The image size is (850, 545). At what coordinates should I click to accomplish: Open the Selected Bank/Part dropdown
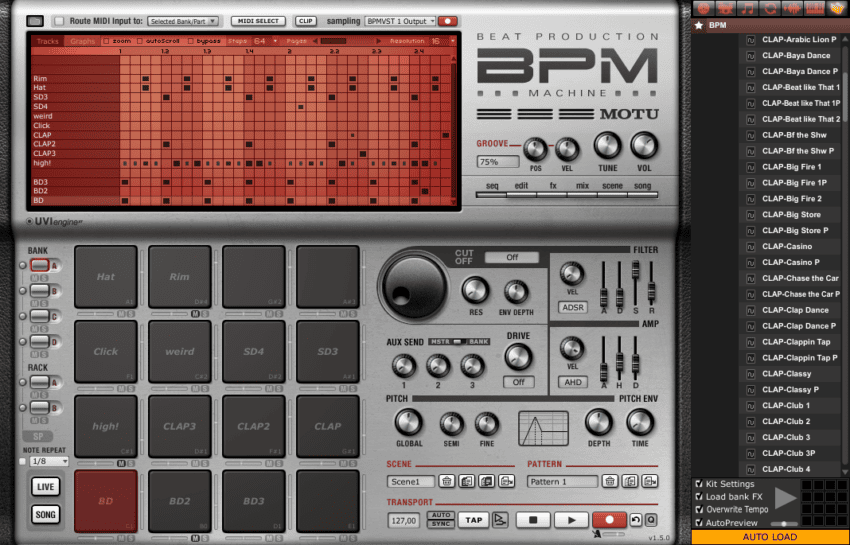click(x=183, y=20)
